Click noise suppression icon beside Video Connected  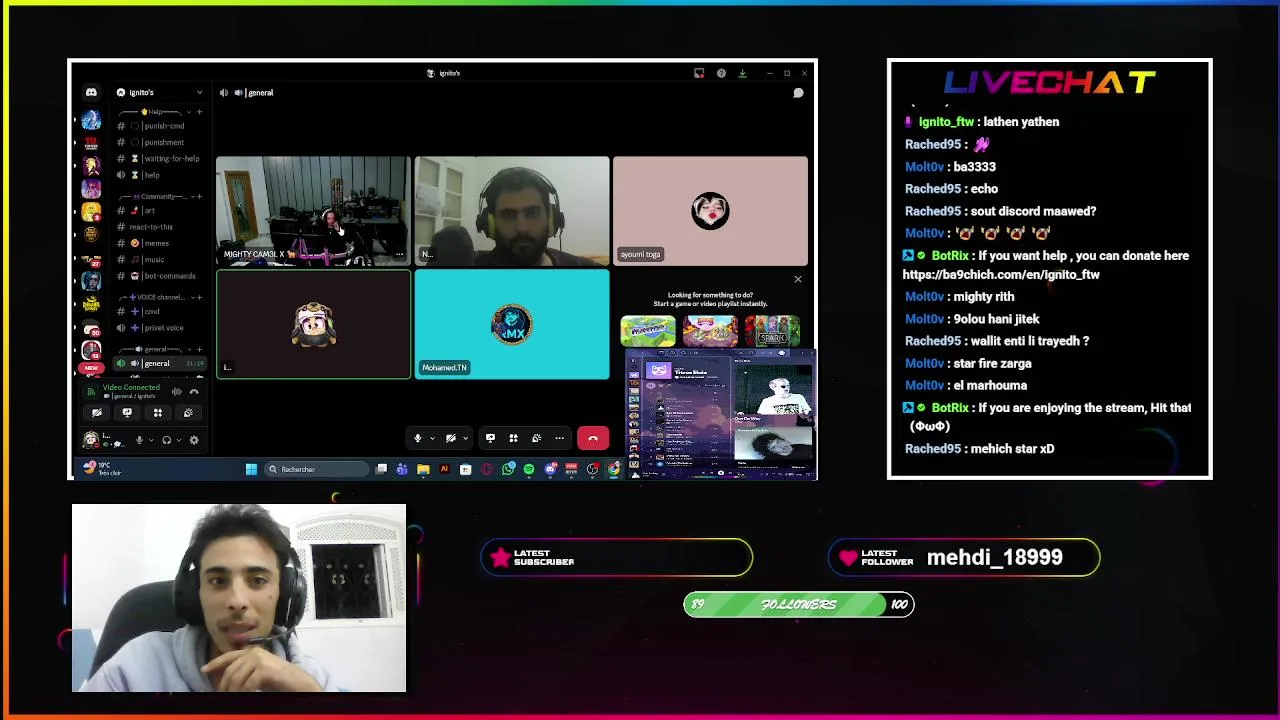click(x=177, y=392)
